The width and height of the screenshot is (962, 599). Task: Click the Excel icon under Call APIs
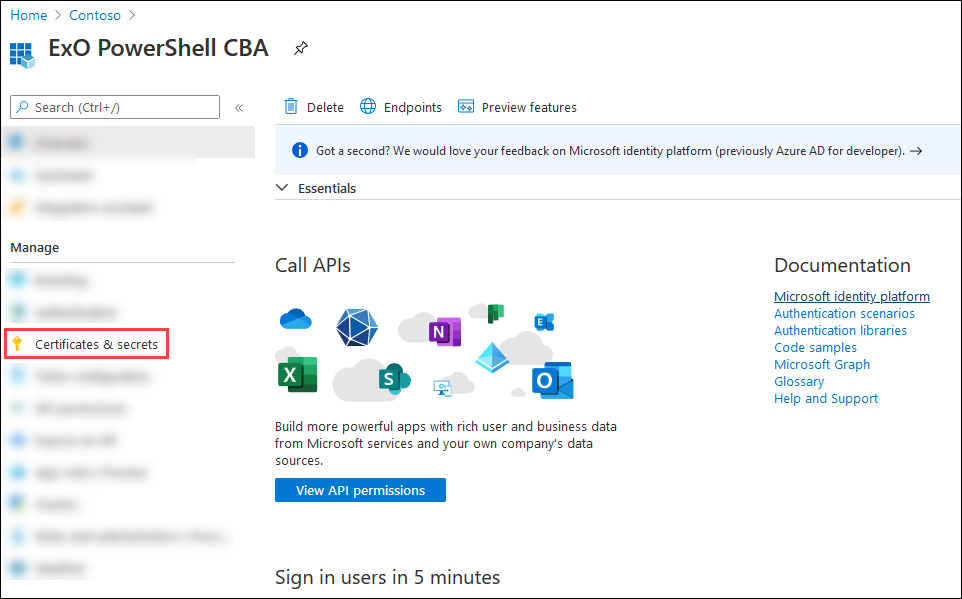tap(294, 374)
